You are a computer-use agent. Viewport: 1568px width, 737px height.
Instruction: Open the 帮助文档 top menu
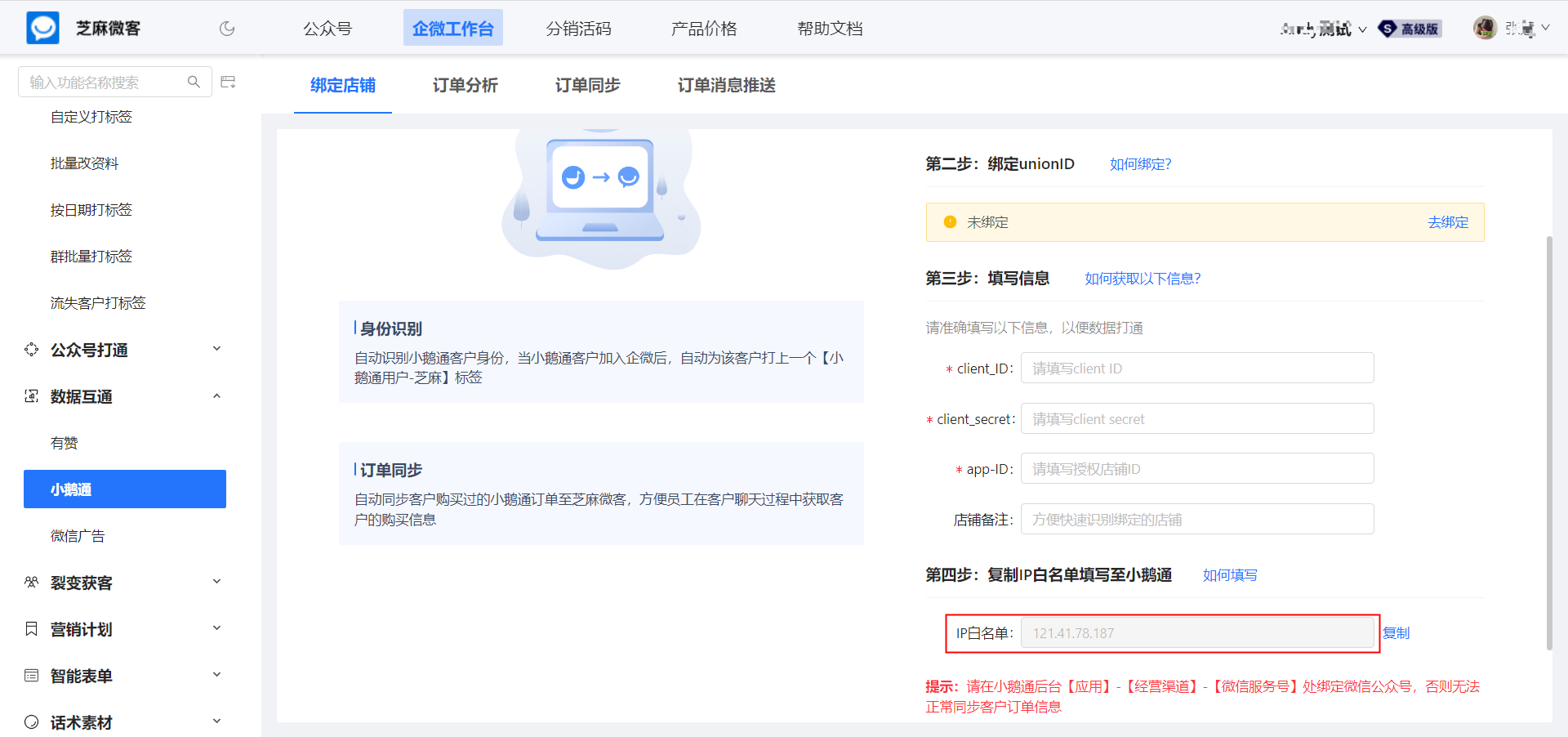pos(830,29)
